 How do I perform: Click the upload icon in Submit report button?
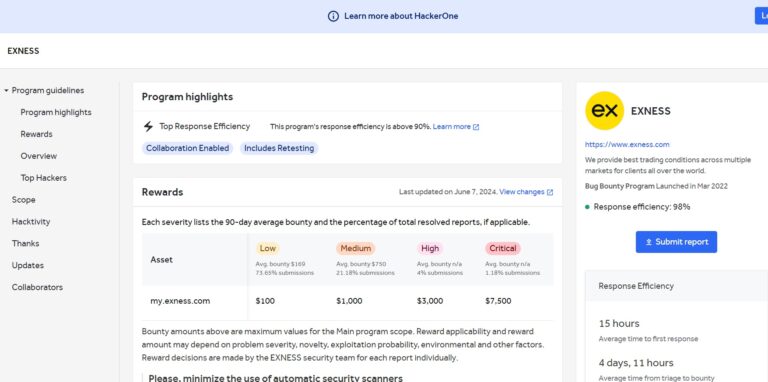click(648, 242)
